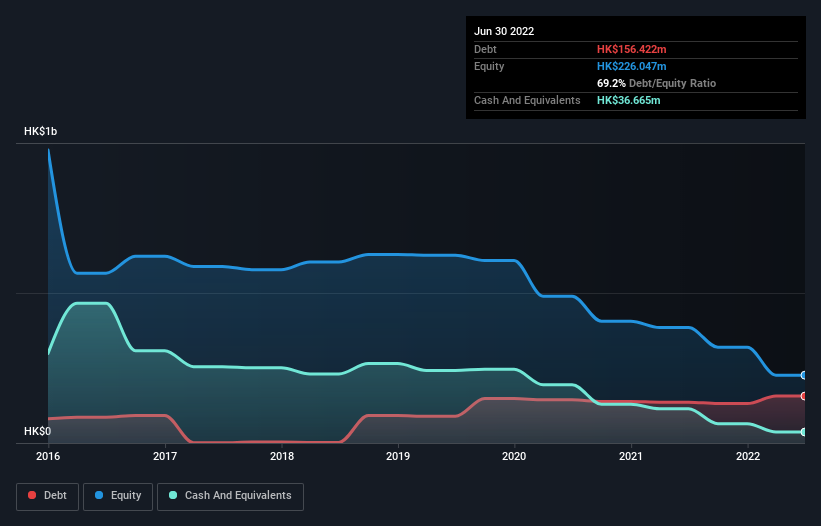Click the 2020 axis label
Image resolution: width=821 pixels, height=526 pixels.
coord(514,456)
